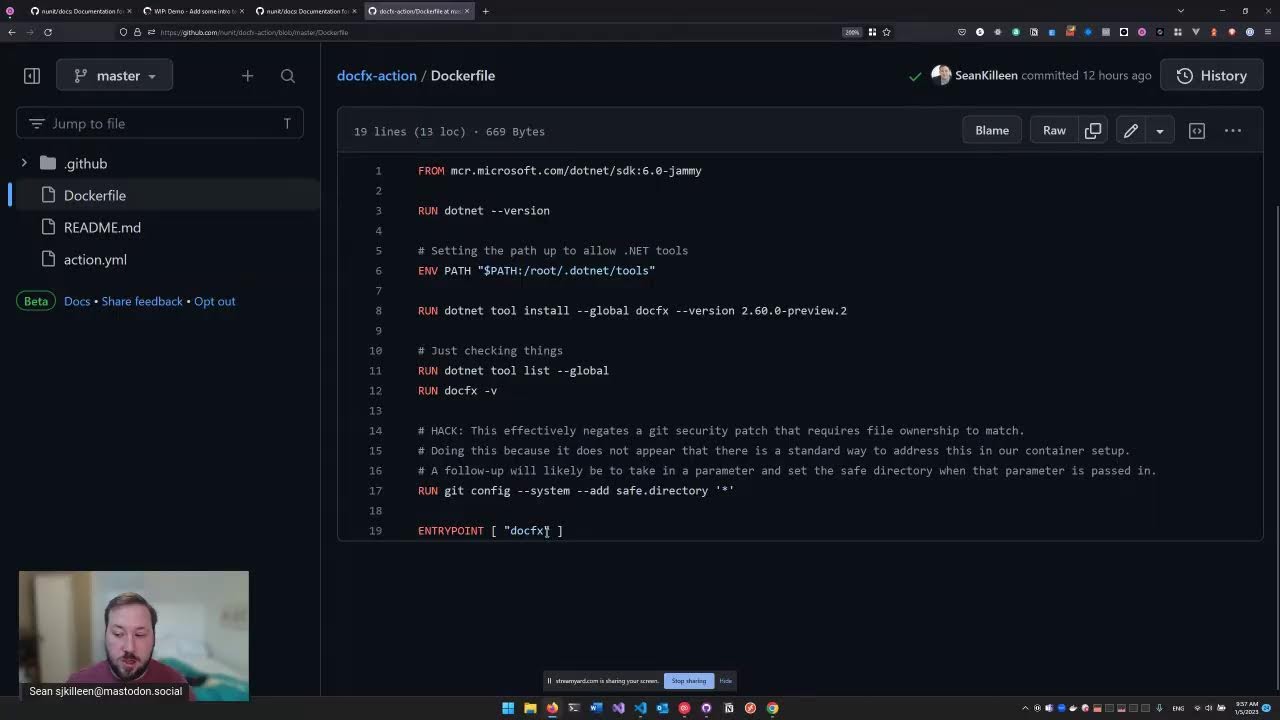Add a new file with plus icon

point(247,76)
